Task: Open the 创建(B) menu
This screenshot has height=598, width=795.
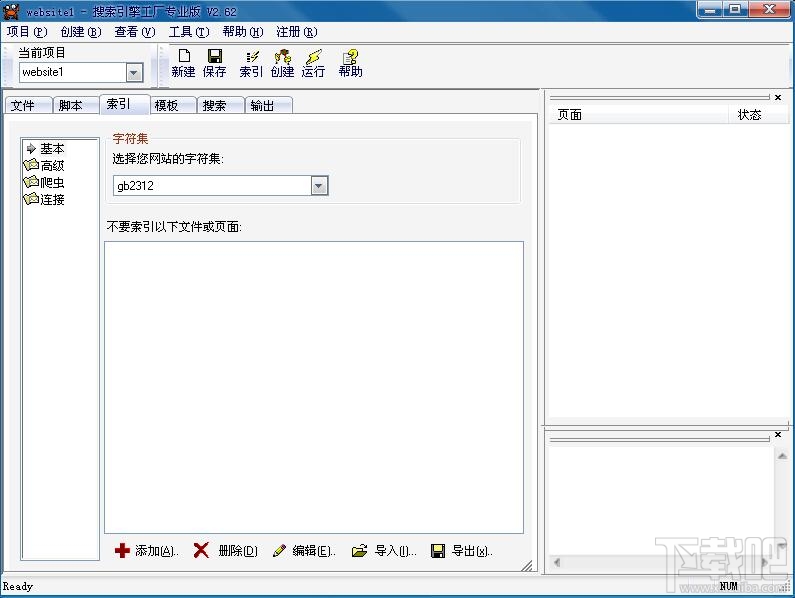Action: [81, 32]
